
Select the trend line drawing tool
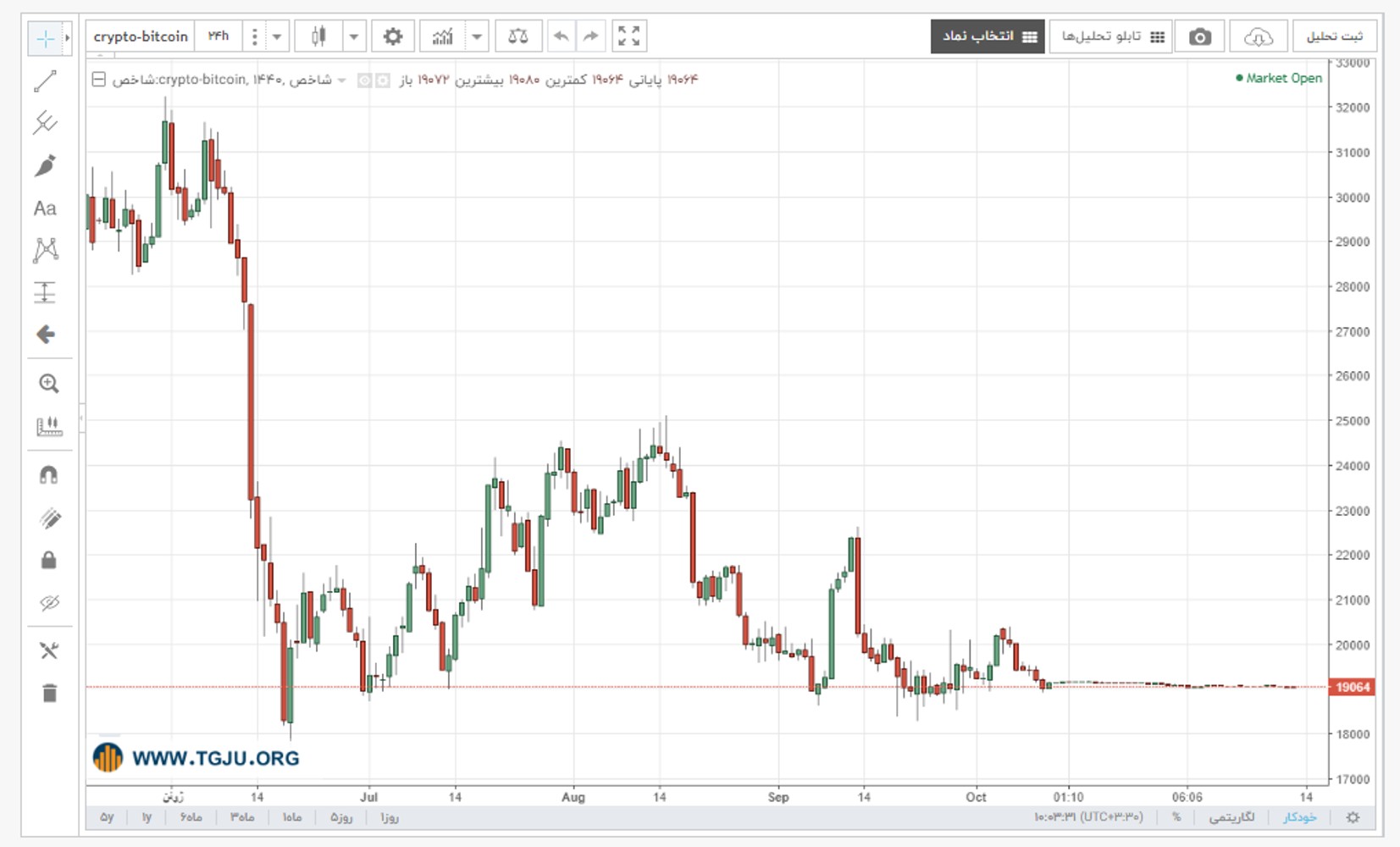(x=45, y=81)
